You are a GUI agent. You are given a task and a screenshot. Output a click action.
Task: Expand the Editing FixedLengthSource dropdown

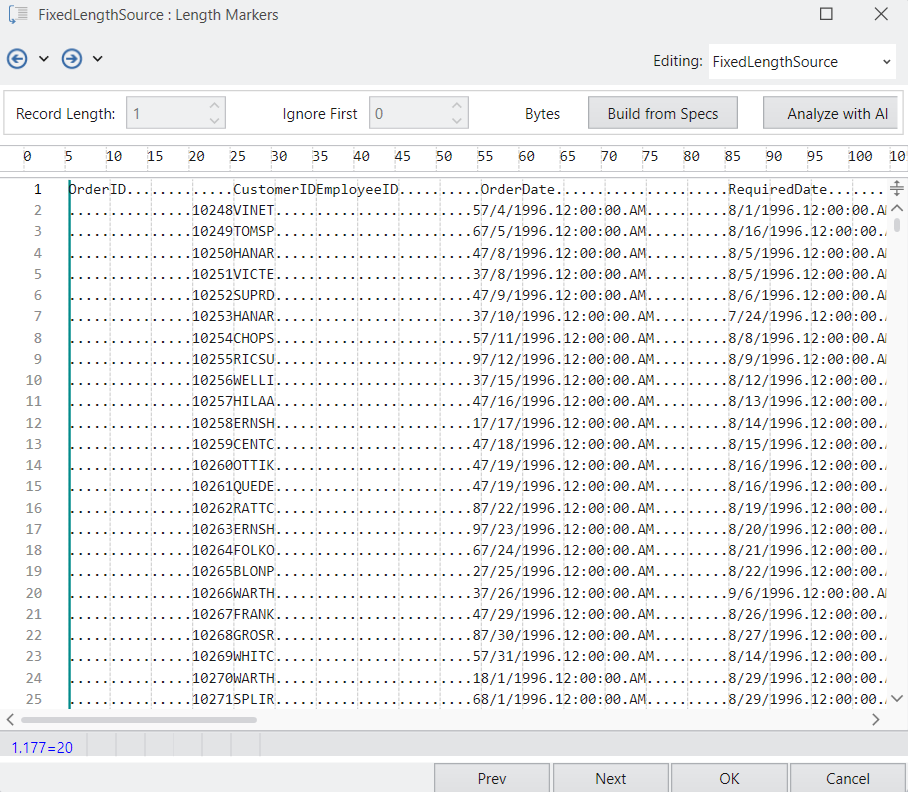[887, 62]
